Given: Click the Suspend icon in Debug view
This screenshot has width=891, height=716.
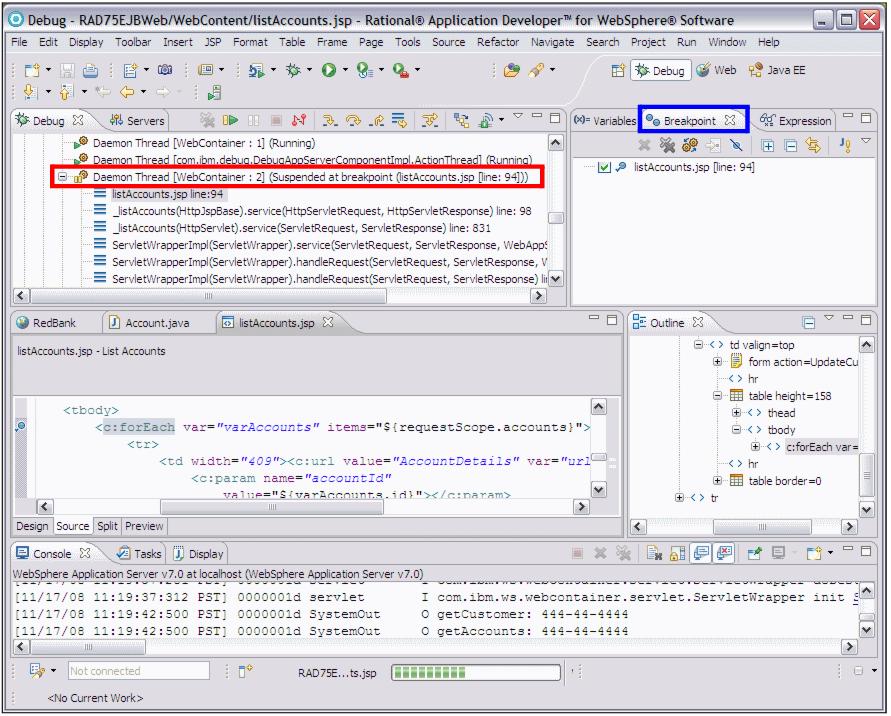Looking at the screenshot, I should tap(253, 120).
